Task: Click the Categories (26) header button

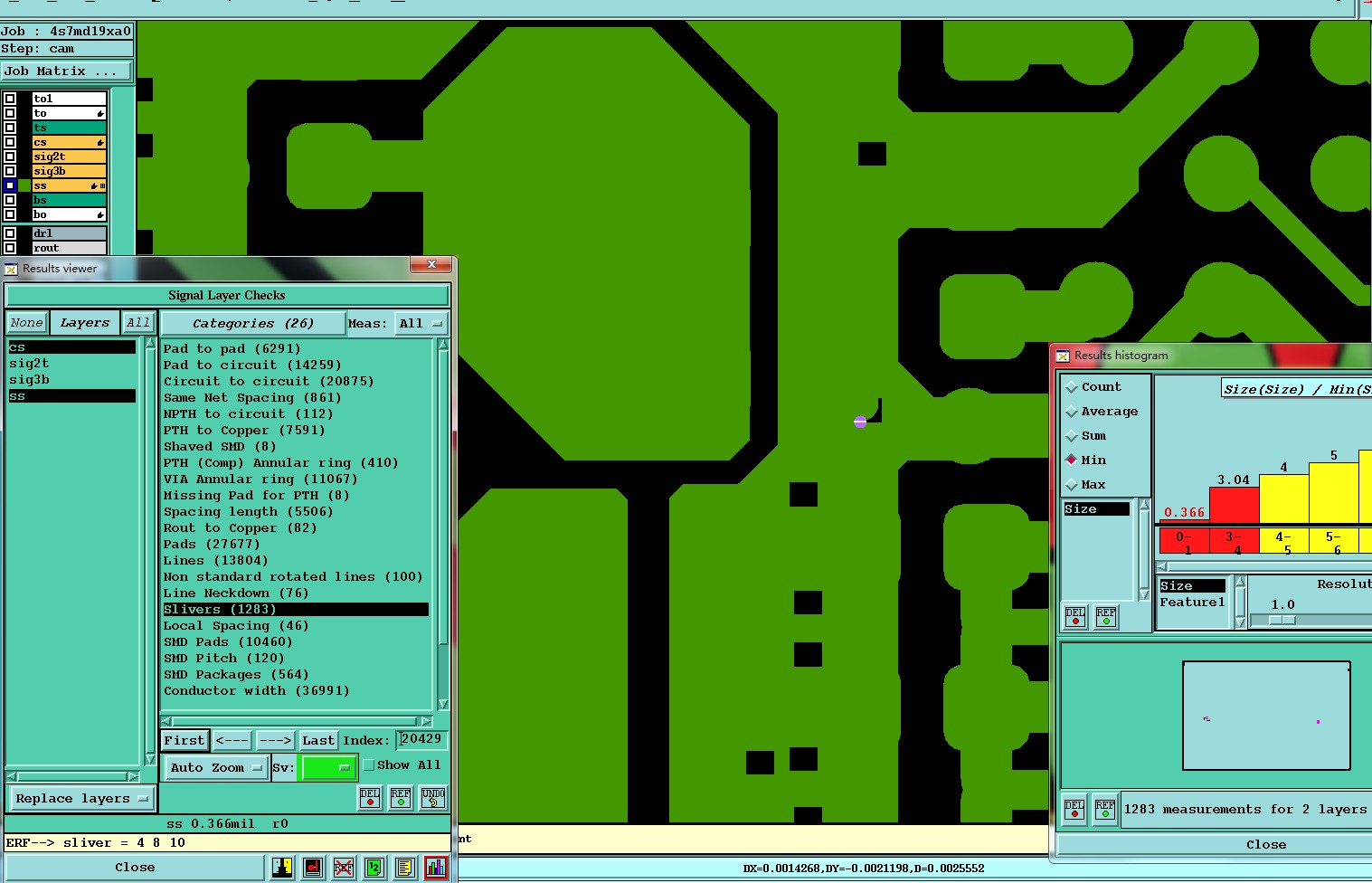Action: (x=253, y=324)
